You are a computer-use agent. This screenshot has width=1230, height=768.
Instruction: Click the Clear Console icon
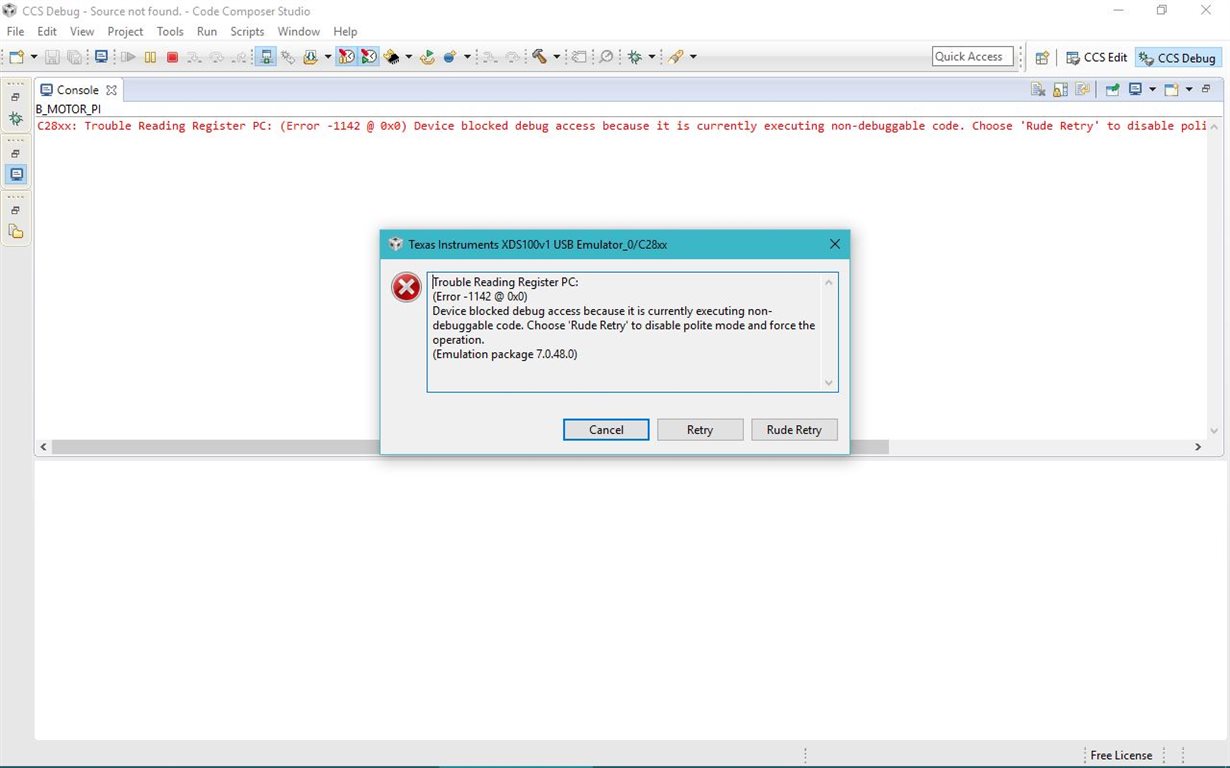pos(1038,89)
